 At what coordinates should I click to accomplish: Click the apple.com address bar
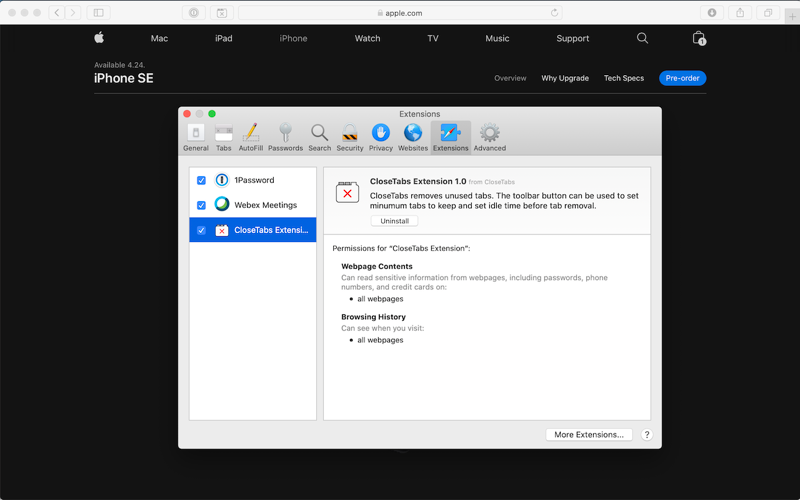click(x=400, y=13)
